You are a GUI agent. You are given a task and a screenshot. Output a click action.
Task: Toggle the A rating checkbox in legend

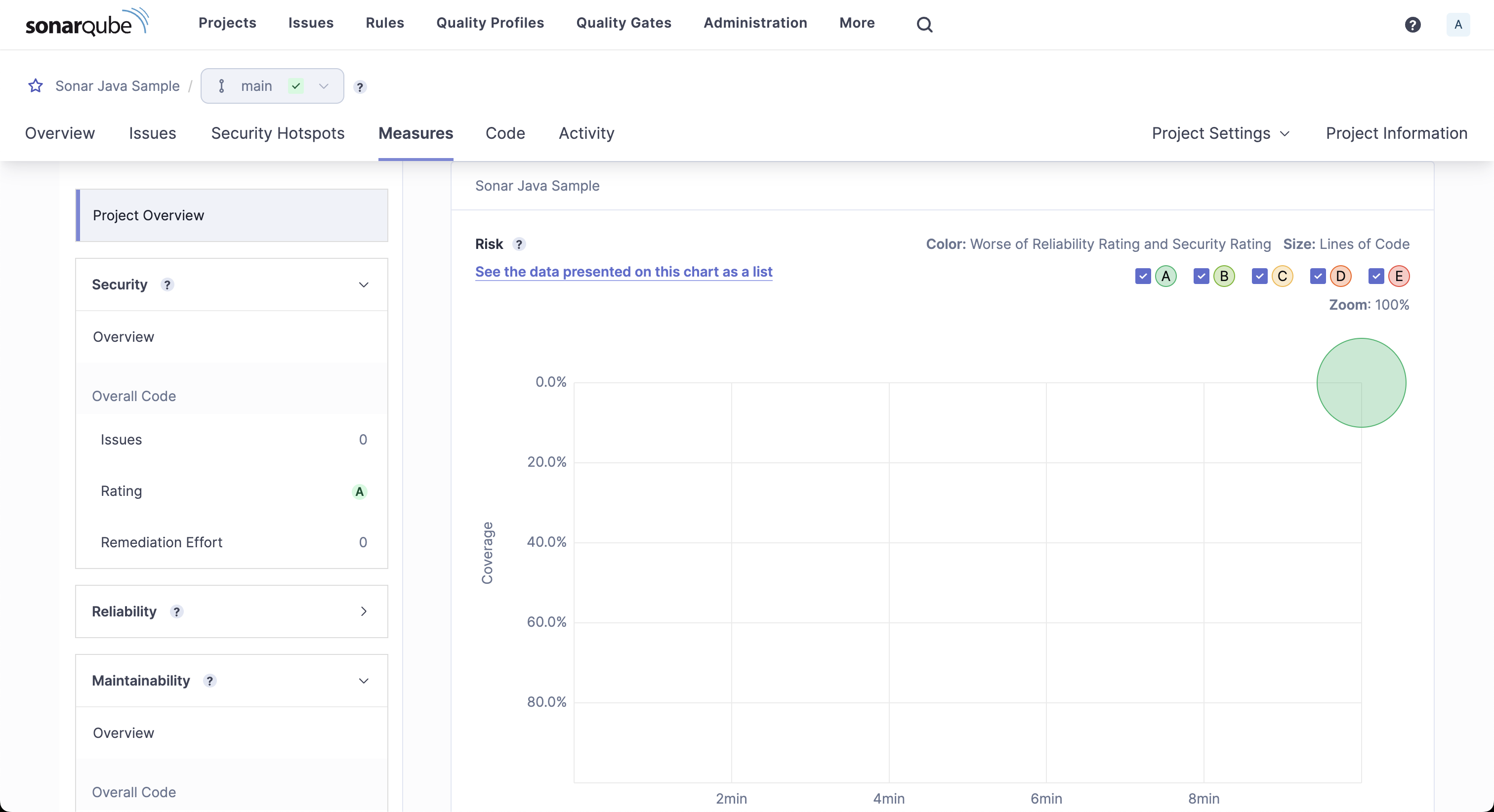pyautogui.click(x=1144, y=275)
